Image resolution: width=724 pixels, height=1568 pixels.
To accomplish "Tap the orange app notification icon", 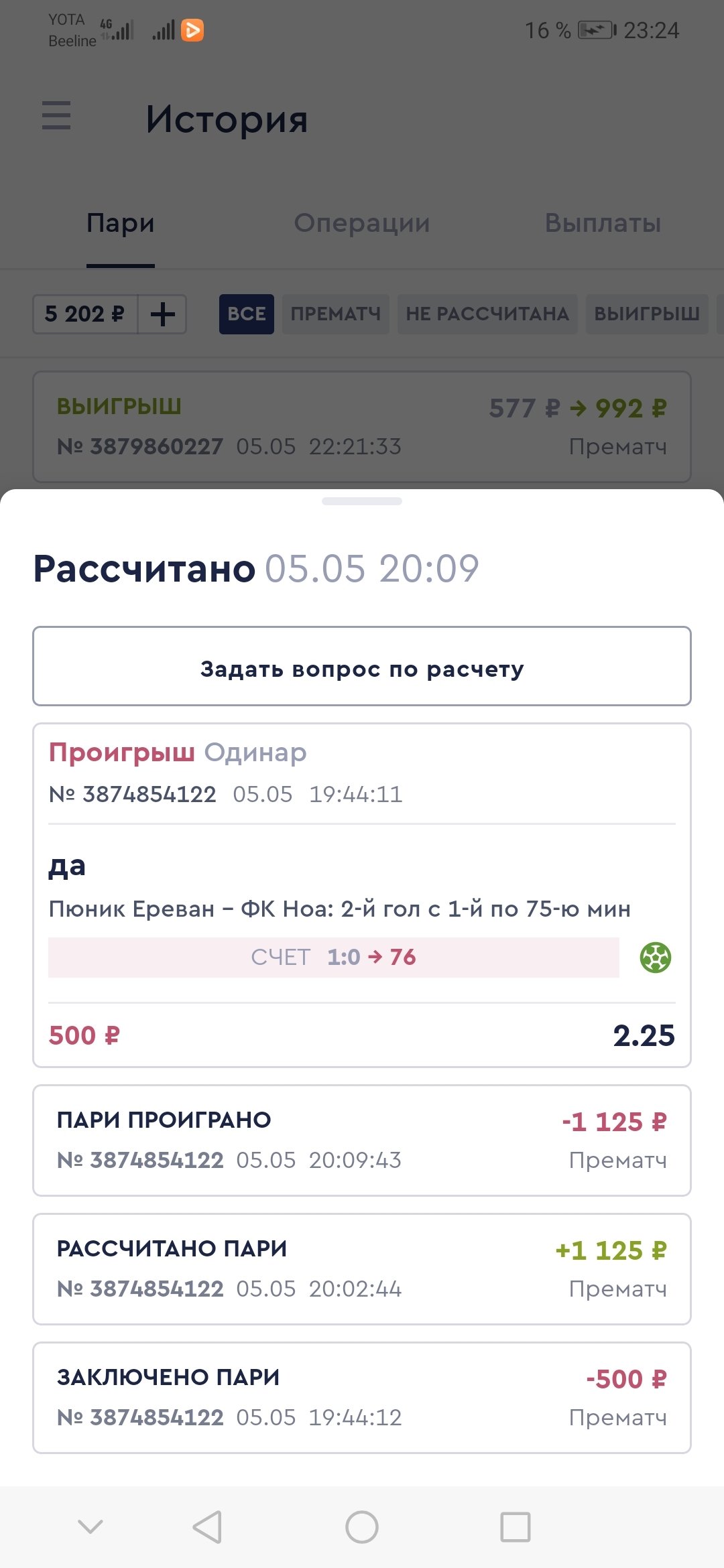I will (x=192, y=30).
